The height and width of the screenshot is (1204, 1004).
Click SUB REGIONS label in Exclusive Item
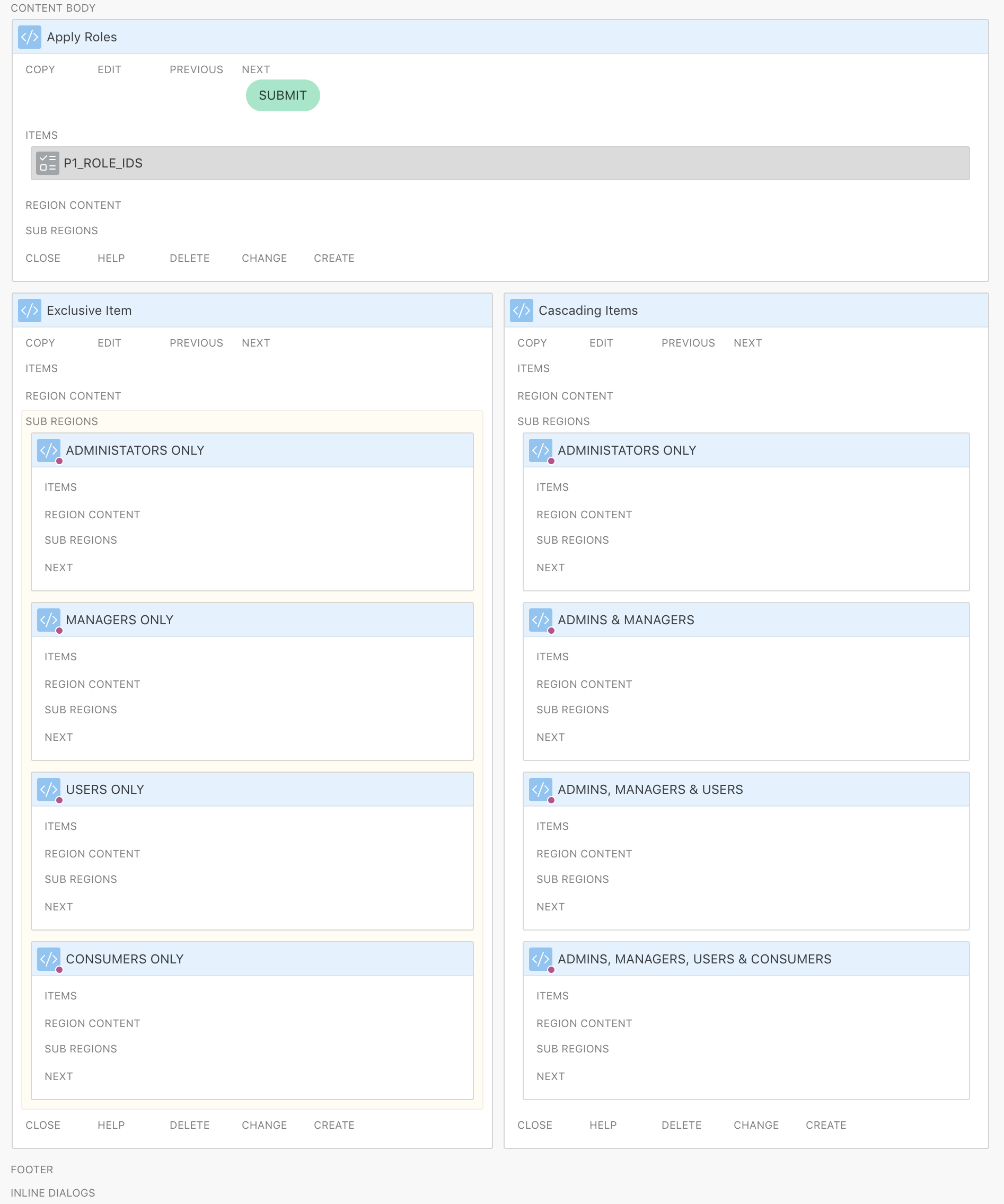click(x=62, y=421)
